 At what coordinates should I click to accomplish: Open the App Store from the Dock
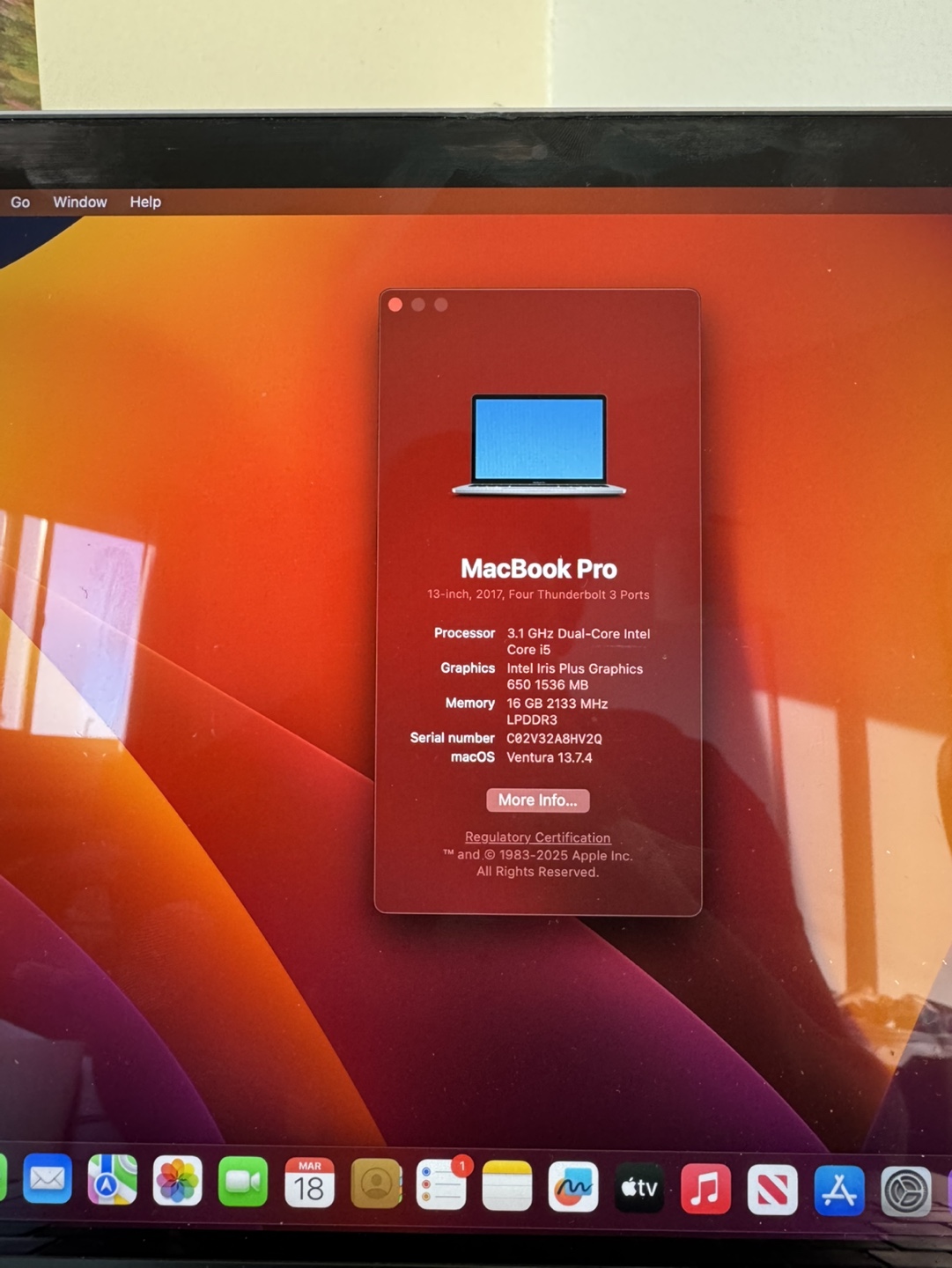pos(839,1191)
